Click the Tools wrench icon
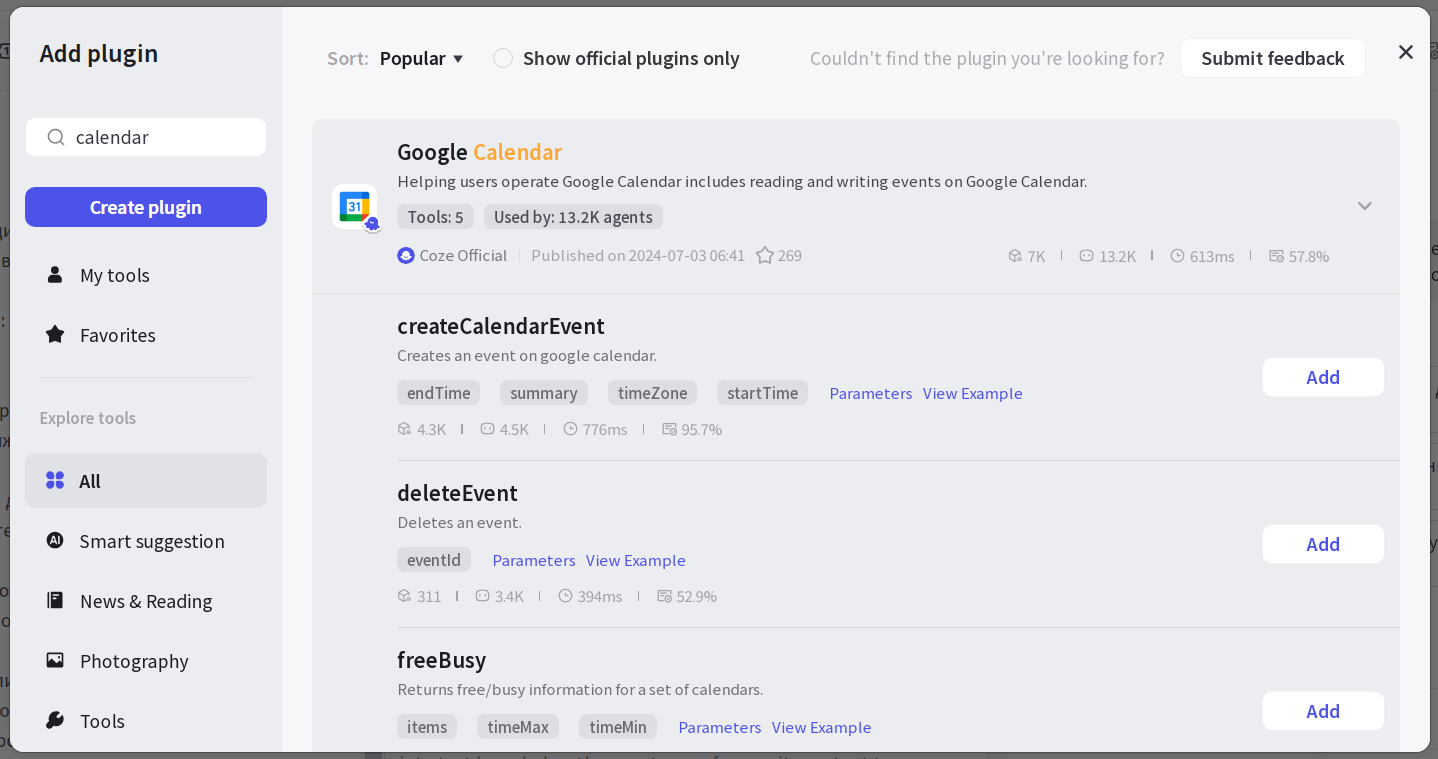Screen dimensions: 1438x759 [55, 720]
